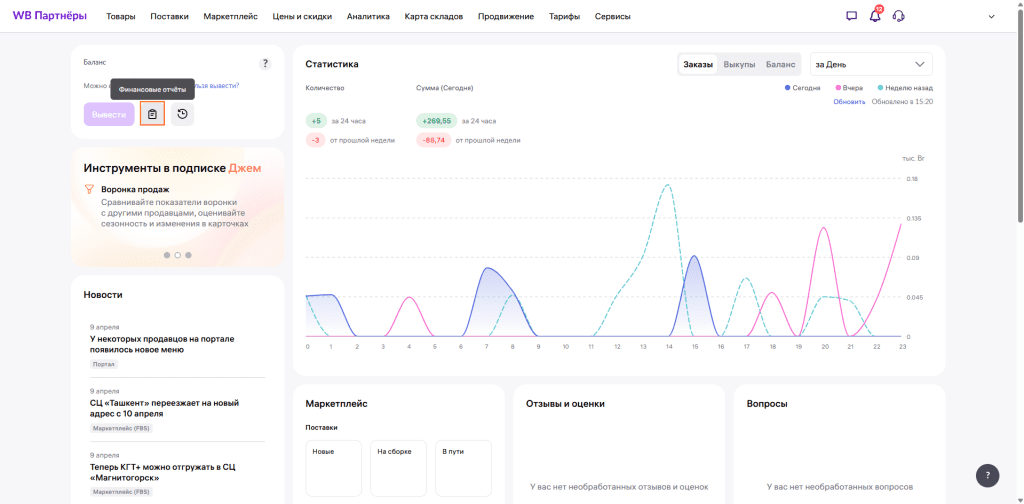Image resolution: width=1024 pixels, height=504 pixels.
Task: Click the Вывести button
Action: [109, 114]
